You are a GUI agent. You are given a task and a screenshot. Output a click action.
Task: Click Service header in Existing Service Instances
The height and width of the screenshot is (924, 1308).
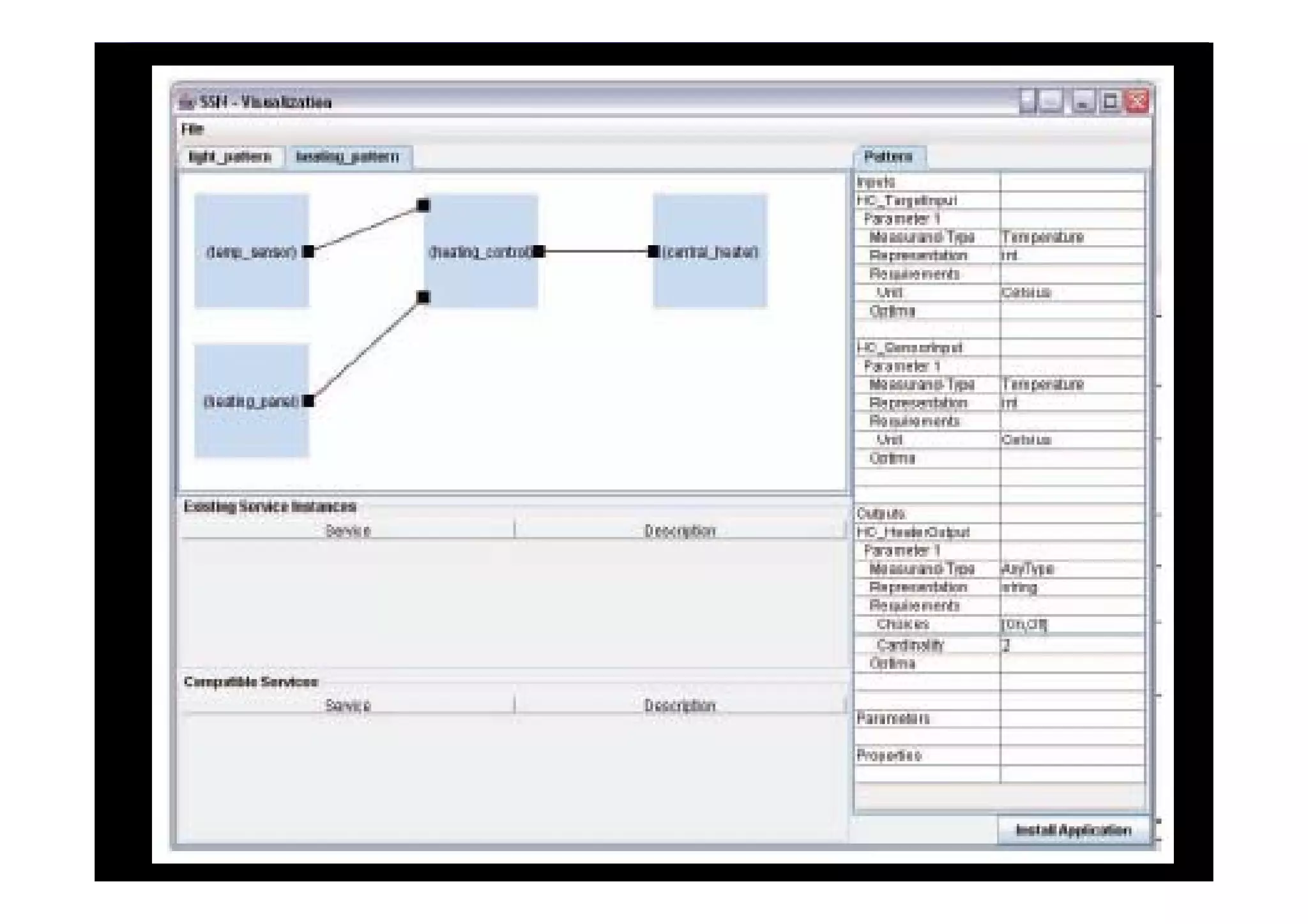(x=347, y=531)
